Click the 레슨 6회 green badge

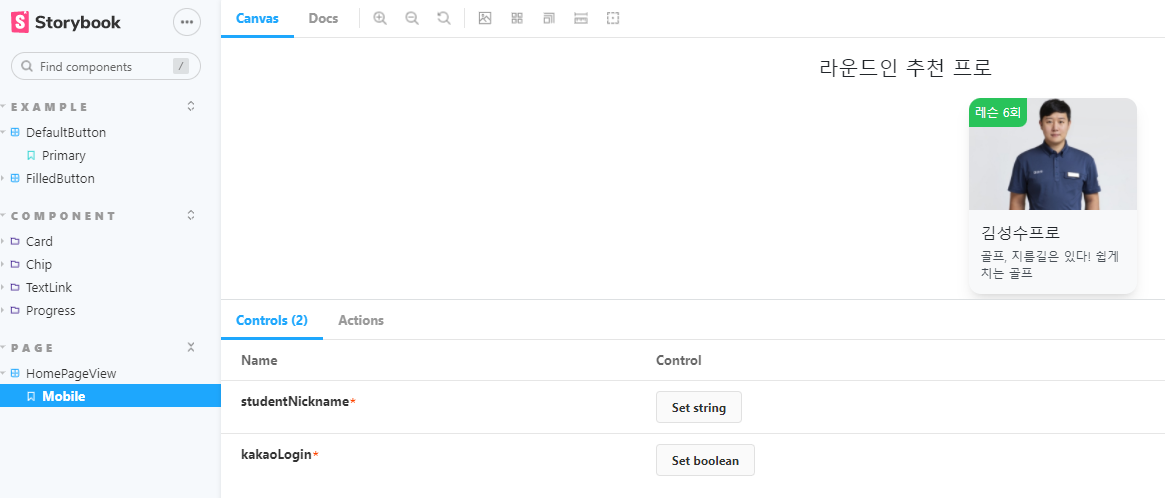pyautogui.click(x=998, y=112)
